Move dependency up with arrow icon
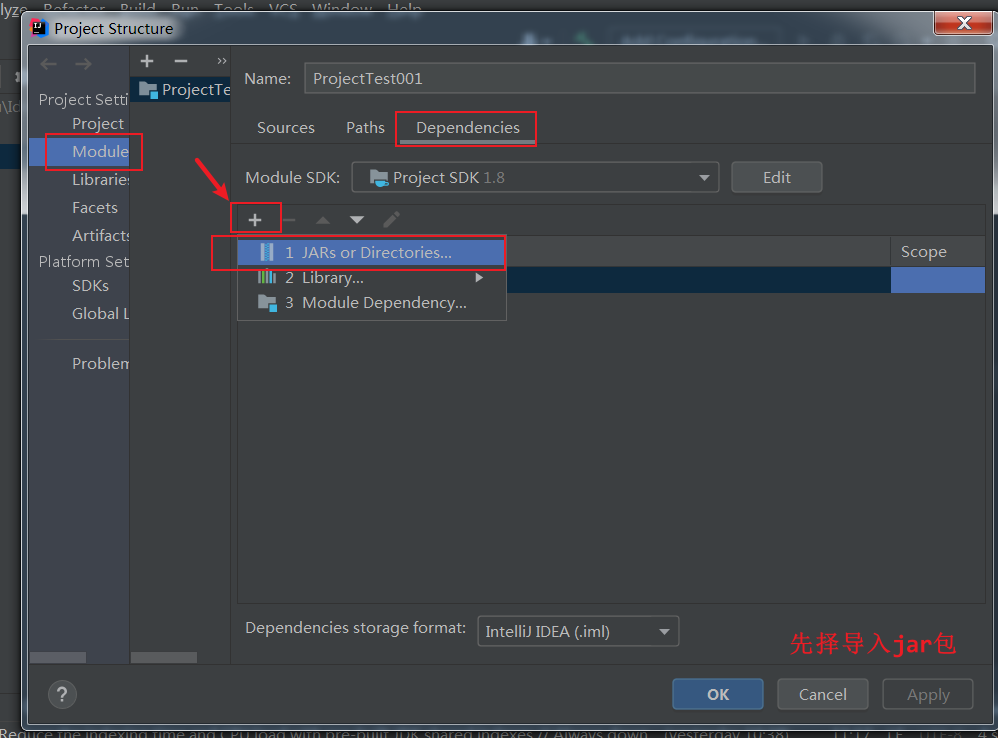 point(323,220)
